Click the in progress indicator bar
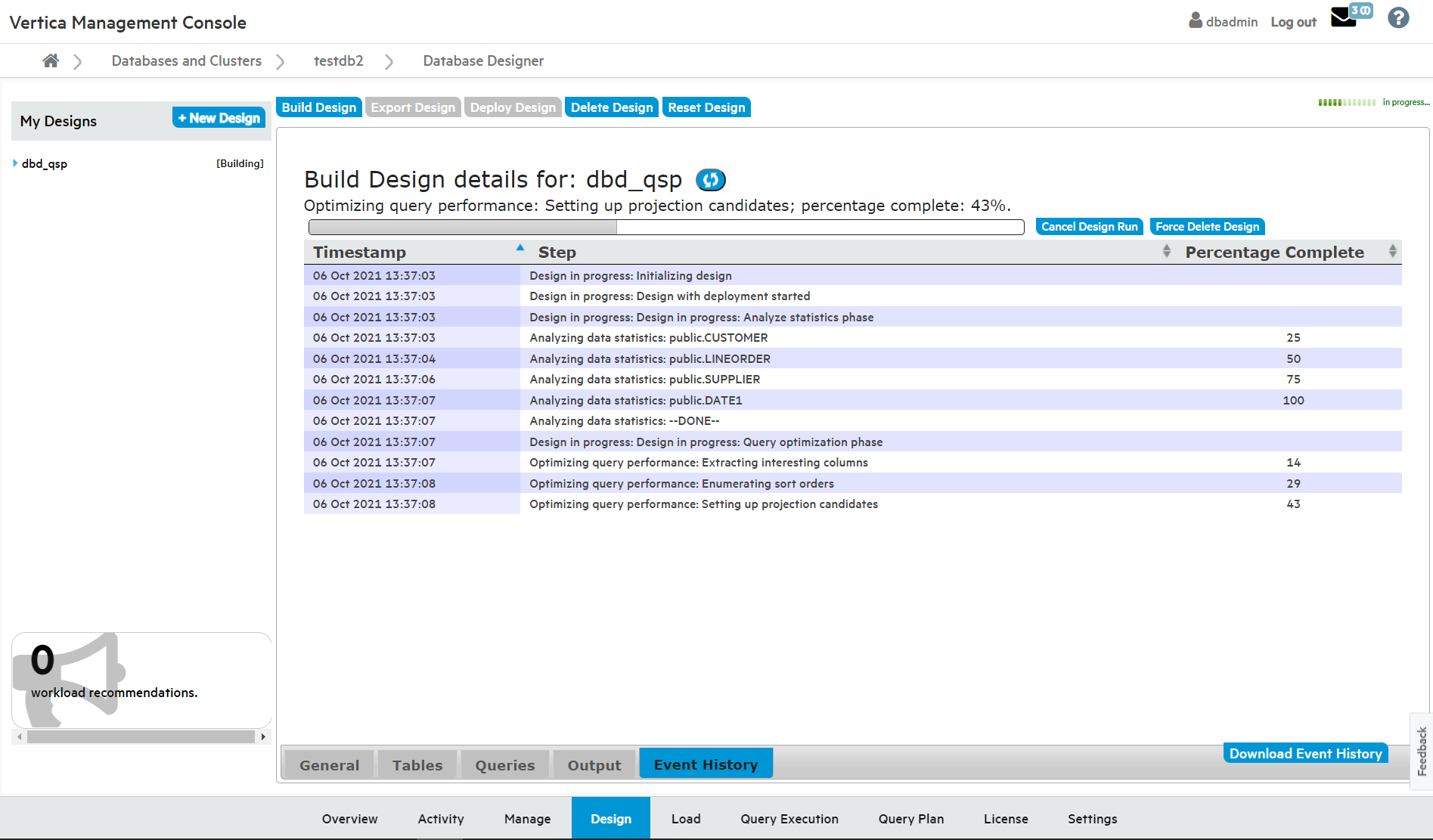The image size is (1433, 840). [x=1347, y=102]
